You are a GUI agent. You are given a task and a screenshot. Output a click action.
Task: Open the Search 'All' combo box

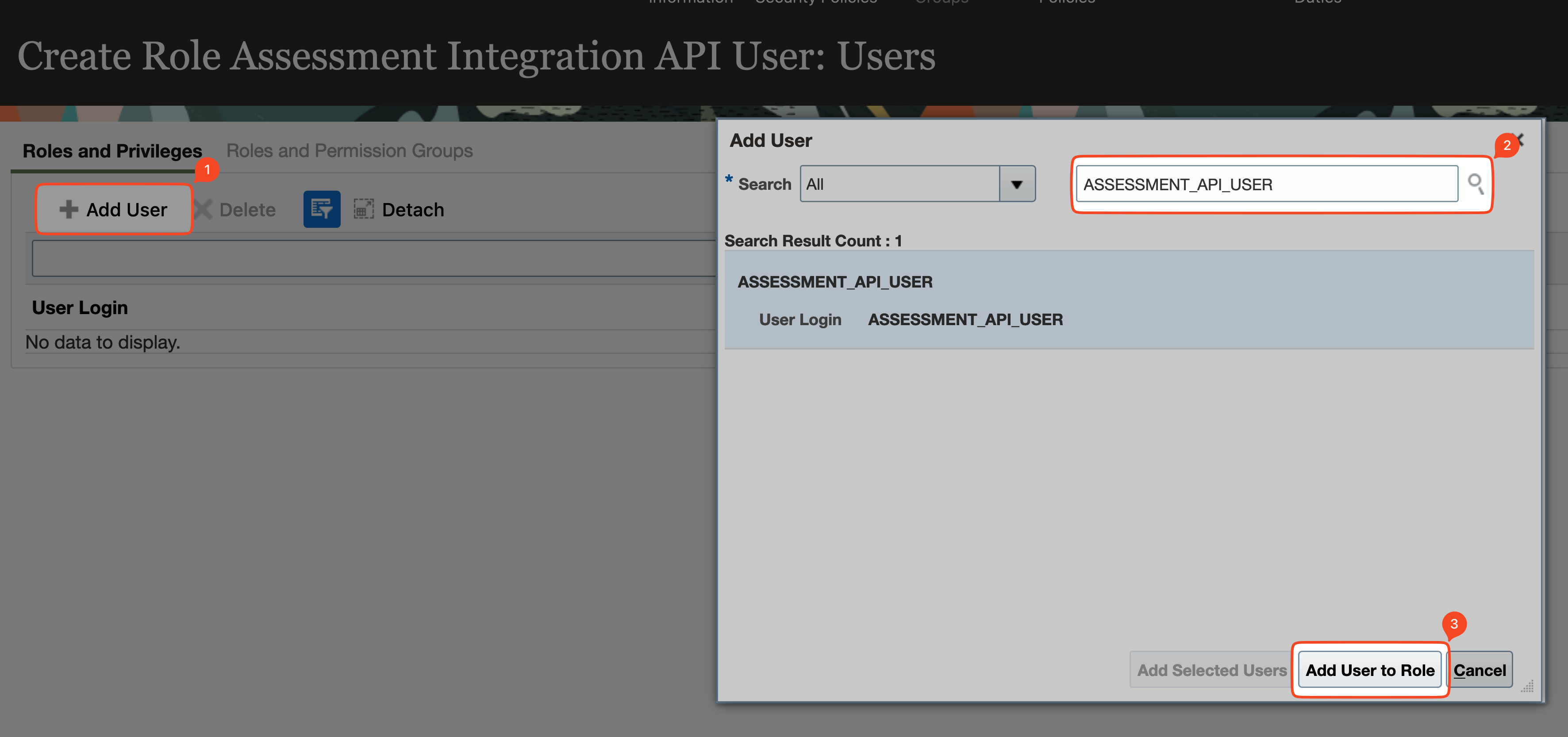tap(899, 184)
